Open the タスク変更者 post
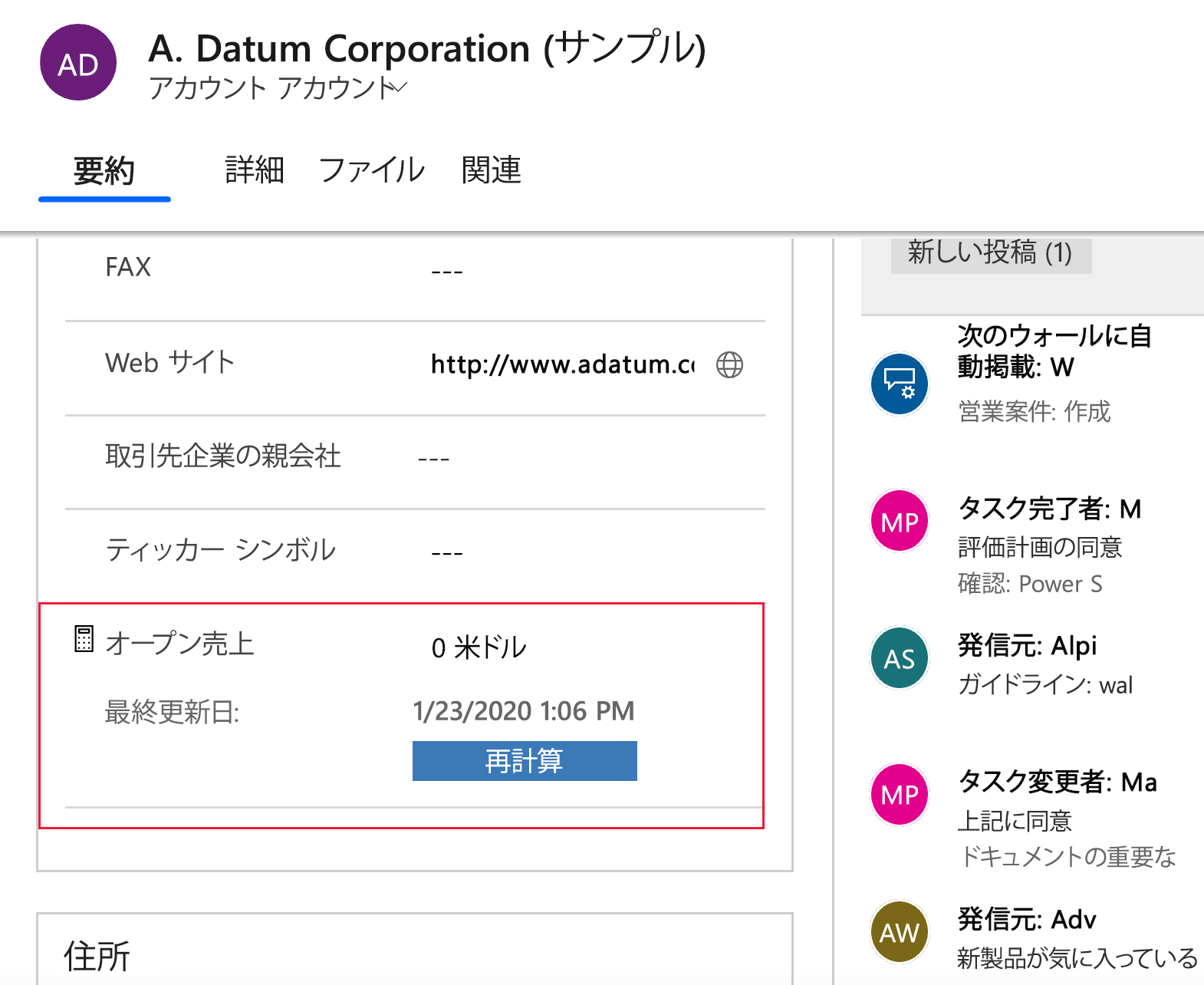This screenshot has width=1204, height=985. point(1058,782)
